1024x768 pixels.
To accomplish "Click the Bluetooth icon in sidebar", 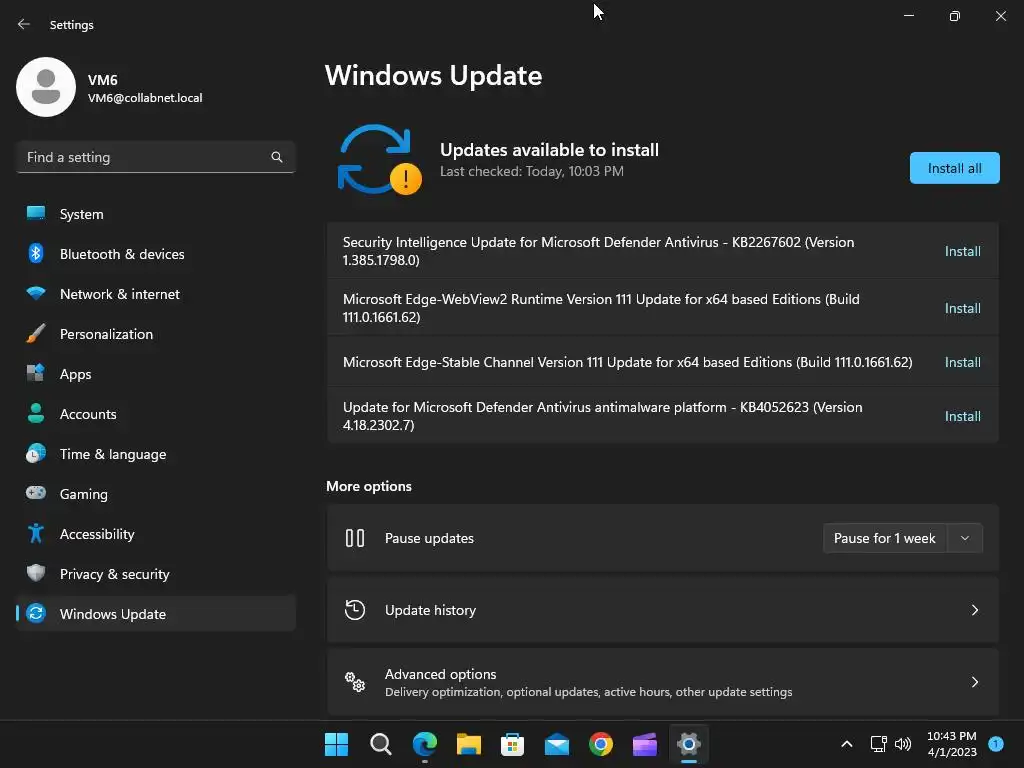I will (36, 253).
